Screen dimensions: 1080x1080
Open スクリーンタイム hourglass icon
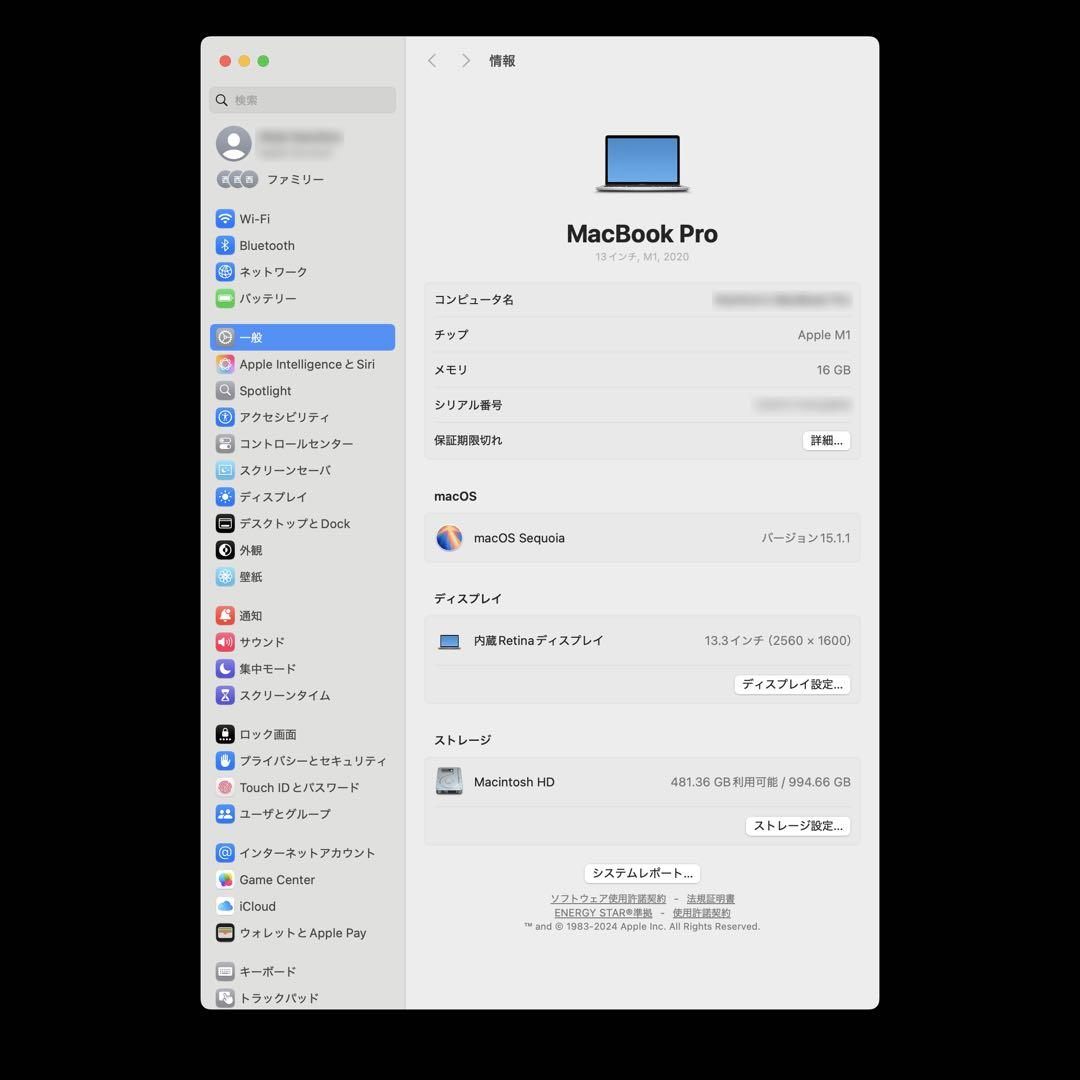point(225,695)
